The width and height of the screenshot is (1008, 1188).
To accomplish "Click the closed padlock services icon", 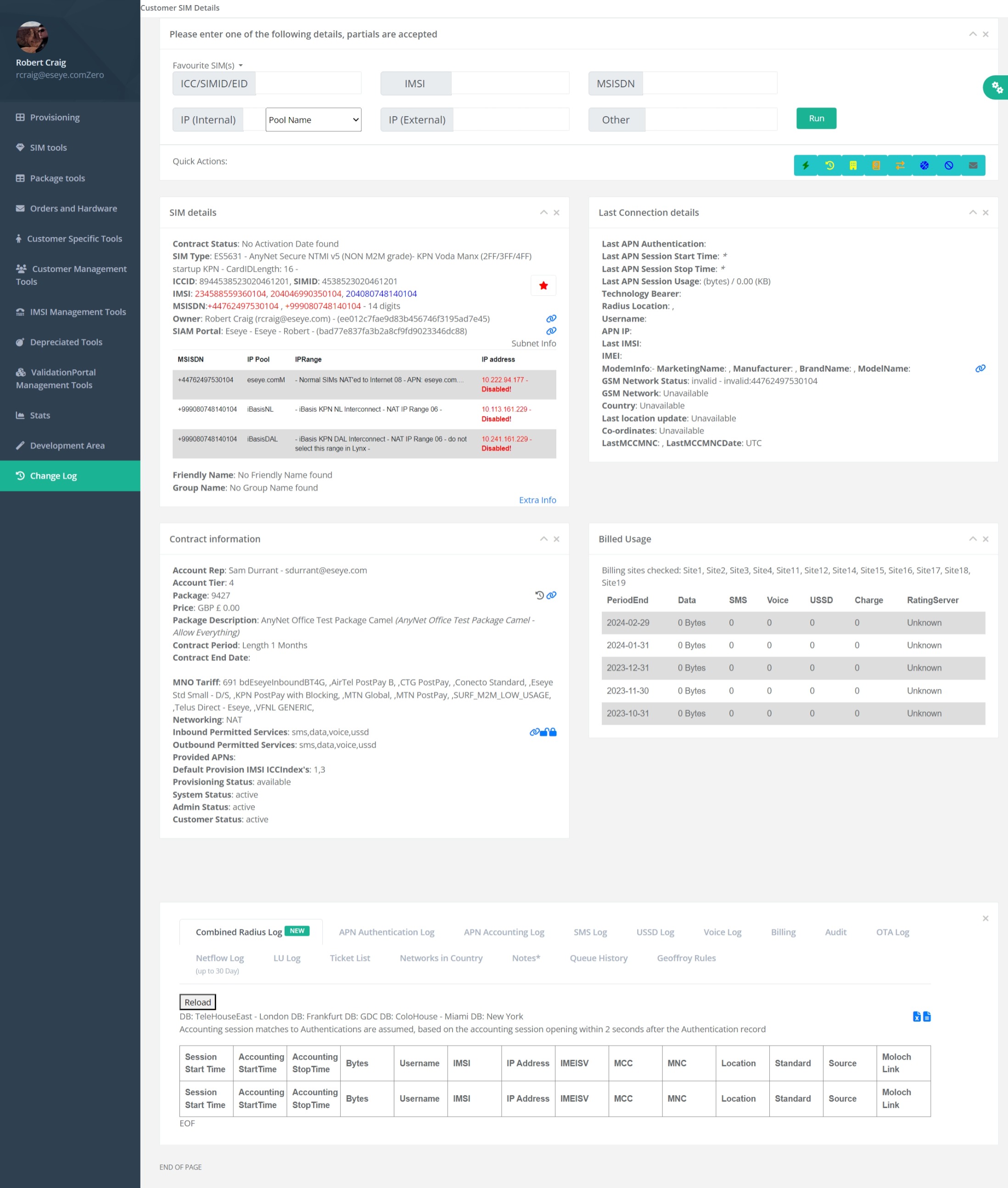I will click(x=553, y=732).
